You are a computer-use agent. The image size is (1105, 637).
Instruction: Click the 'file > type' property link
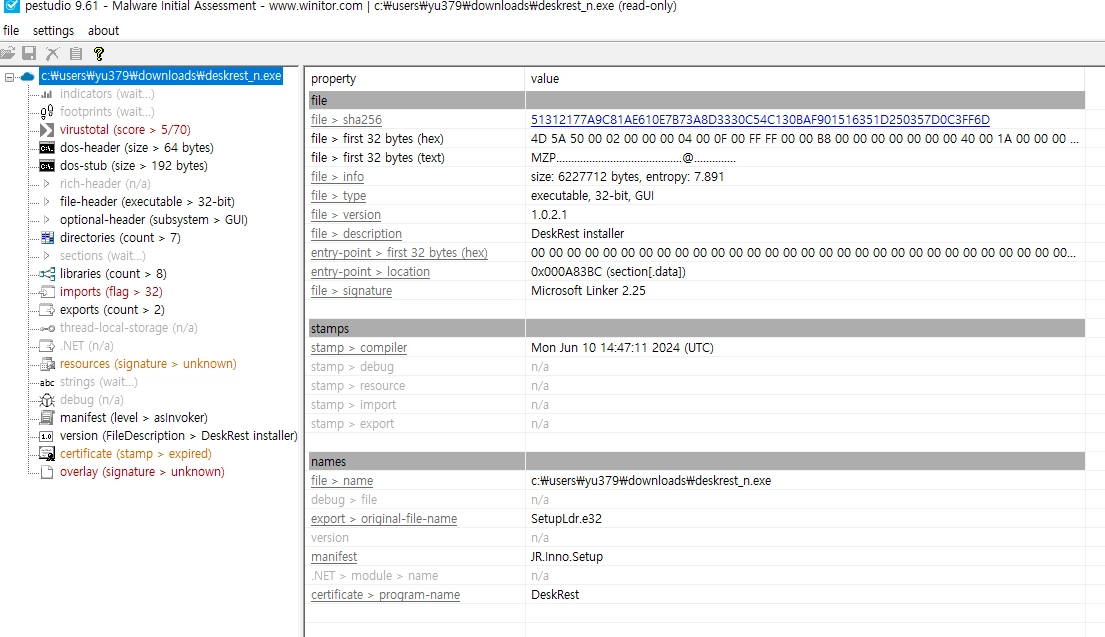coord(338,196)
